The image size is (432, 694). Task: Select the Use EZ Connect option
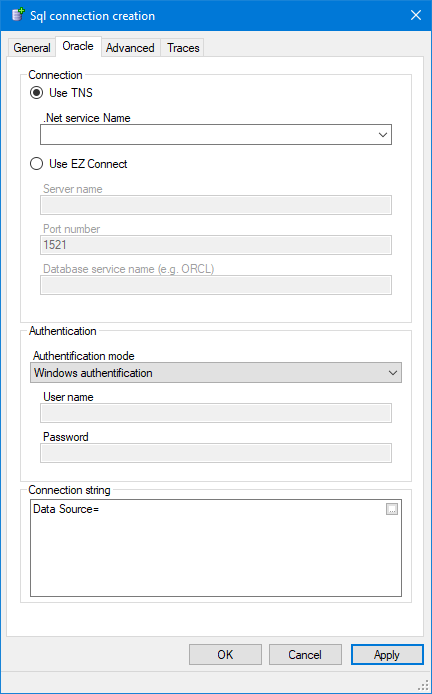pos(36,164)
